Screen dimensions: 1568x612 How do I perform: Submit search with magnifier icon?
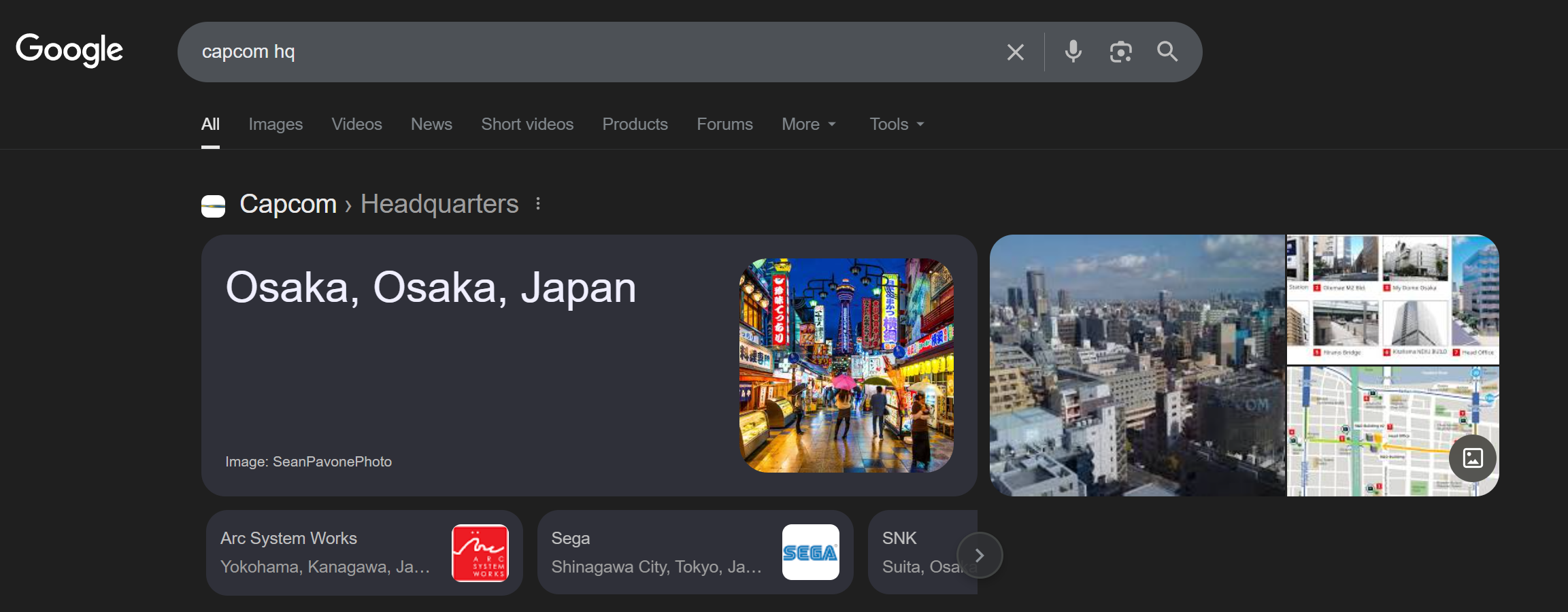1167,52
